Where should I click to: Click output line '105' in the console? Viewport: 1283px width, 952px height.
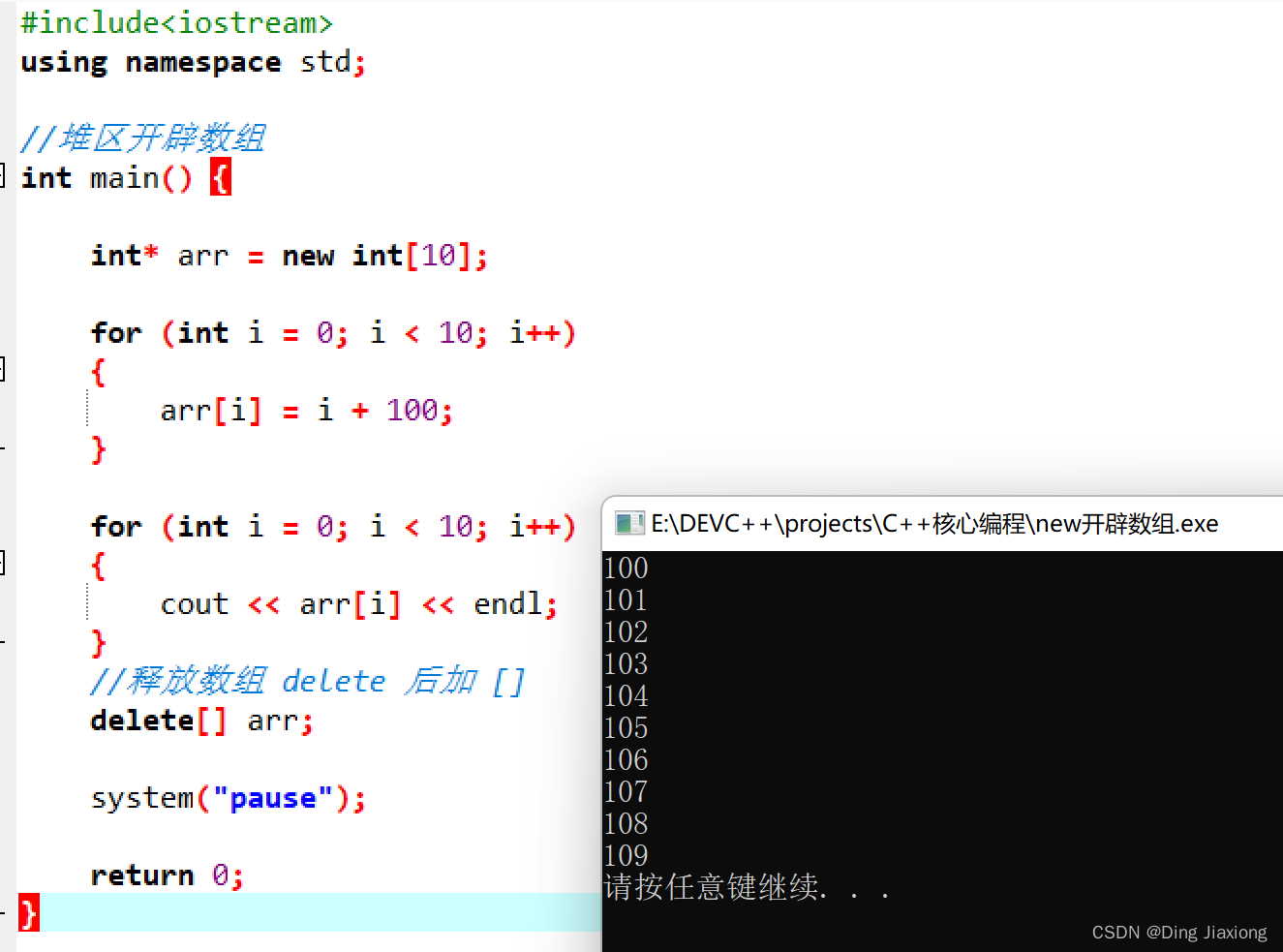(626, 727)
